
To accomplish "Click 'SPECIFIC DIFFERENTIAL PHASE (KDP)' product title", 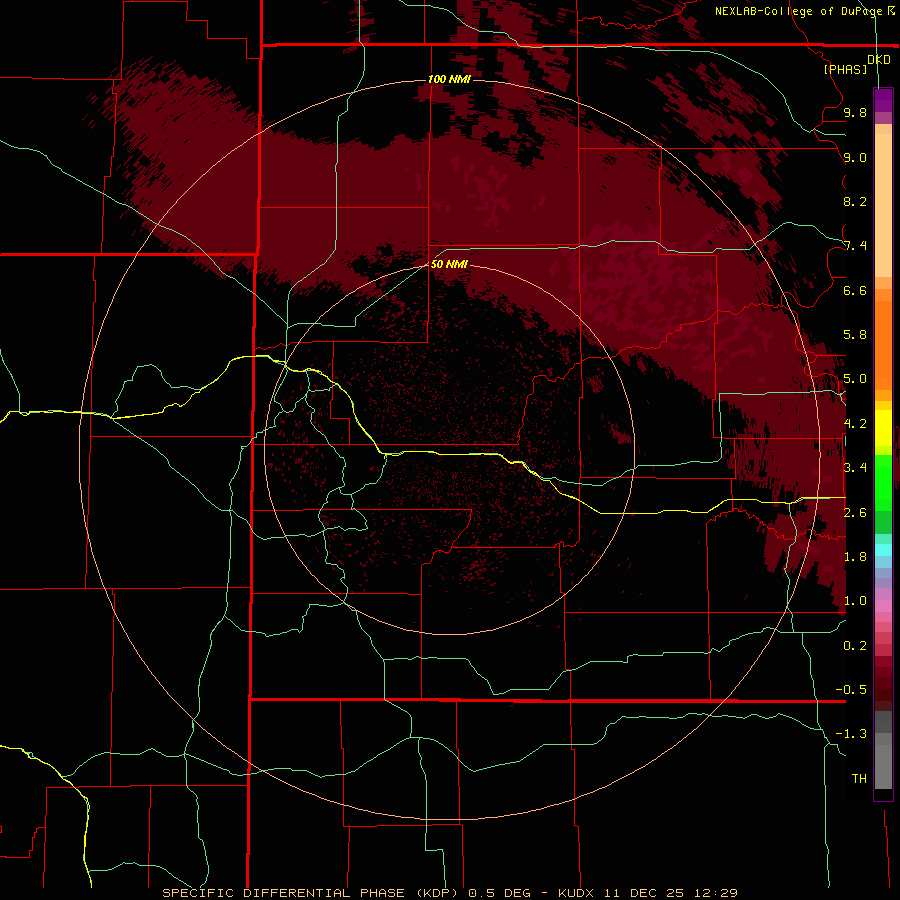I will click(x=310, y=893).
